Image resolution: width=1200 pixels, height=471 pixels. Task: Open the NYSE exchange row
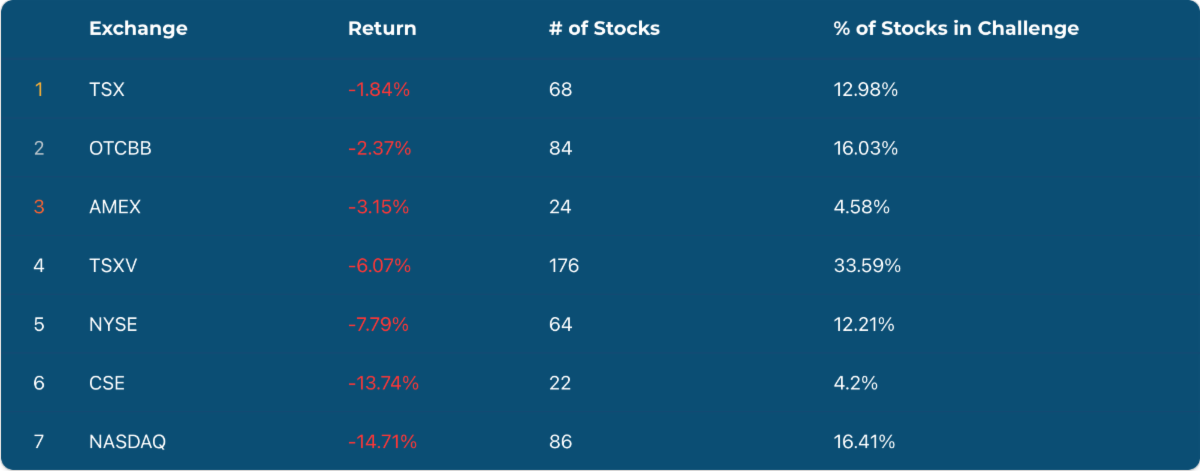113,324
